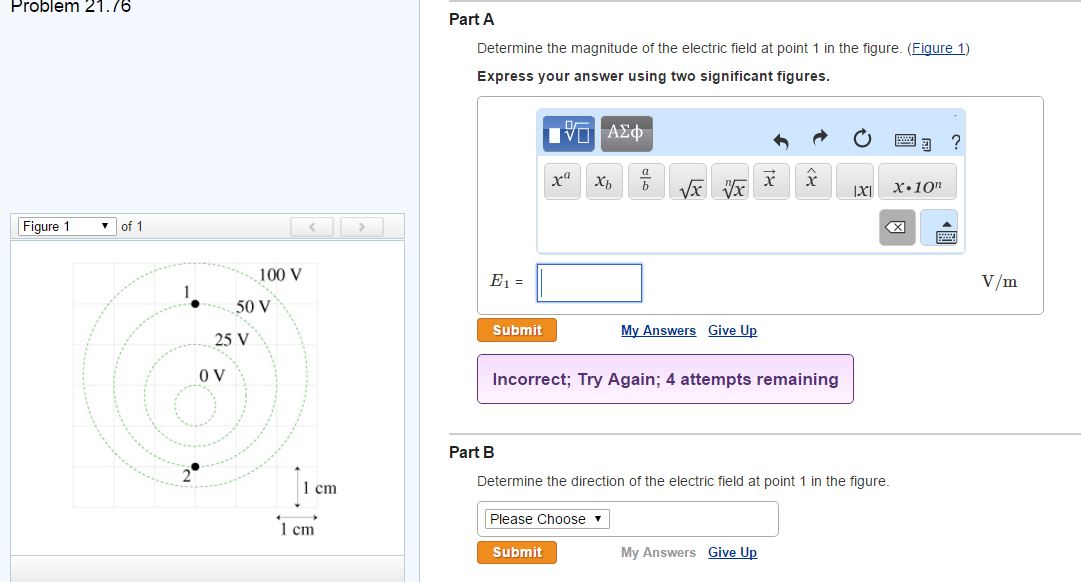Insert vector arrow template
The height and width of the screenshot is (582, 1081).
click(771, 181)
